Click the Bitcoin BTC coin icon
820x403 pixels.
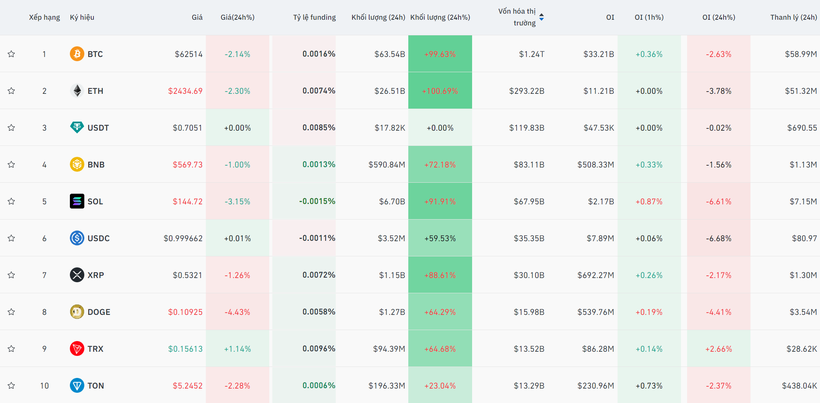point(77,54)
